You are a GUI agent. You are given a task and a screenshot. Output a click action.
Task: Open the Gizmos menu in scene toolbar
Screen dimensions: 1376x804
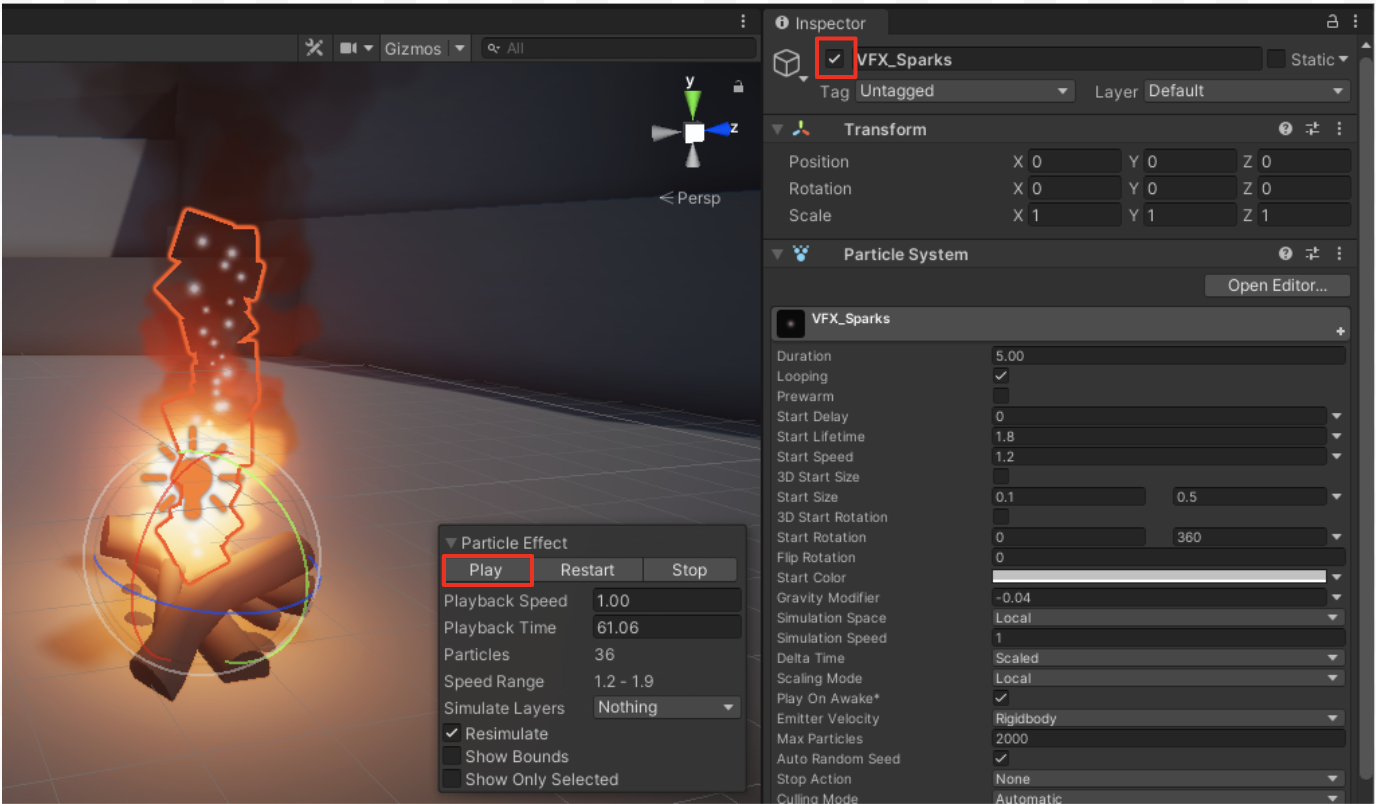coord(413,48)
